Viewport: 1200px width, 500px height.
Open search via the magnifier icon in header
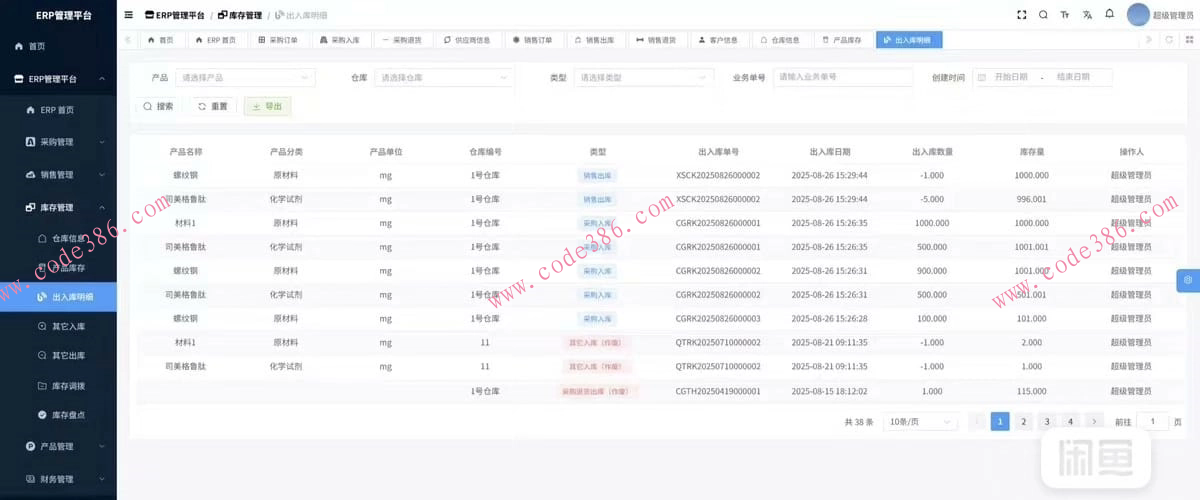click(1043, 15)
